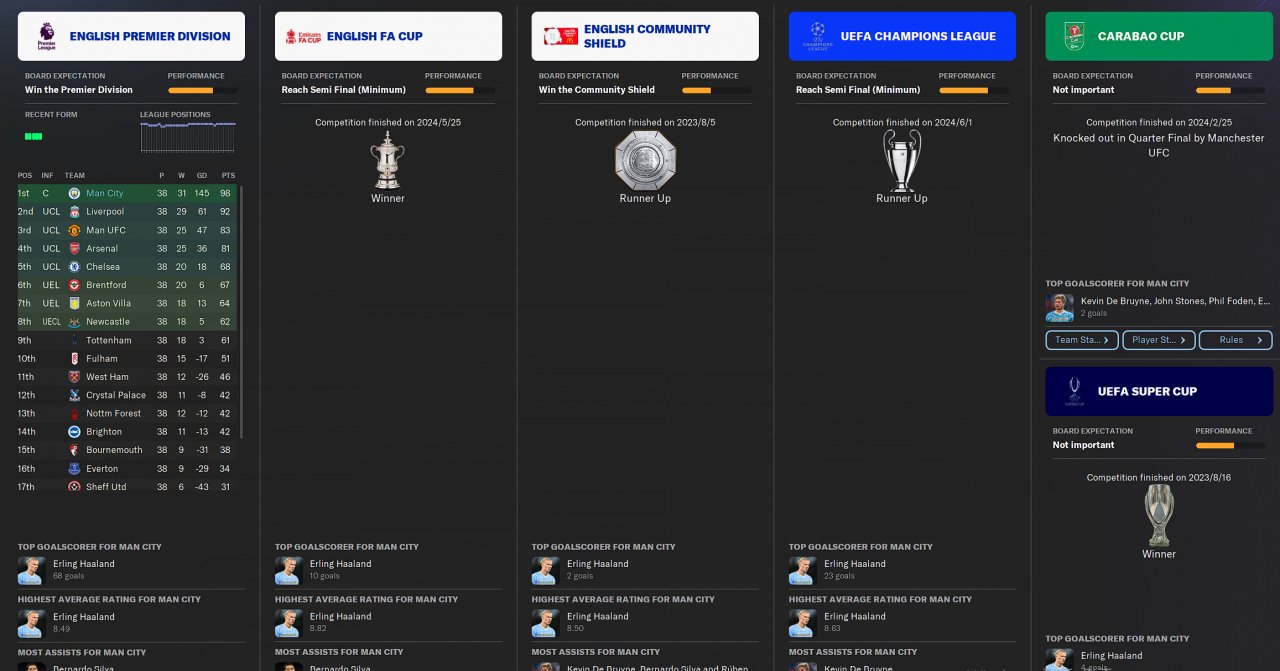
Task: Open the Carabao Cup header
Action: (x=1159, y=36)
